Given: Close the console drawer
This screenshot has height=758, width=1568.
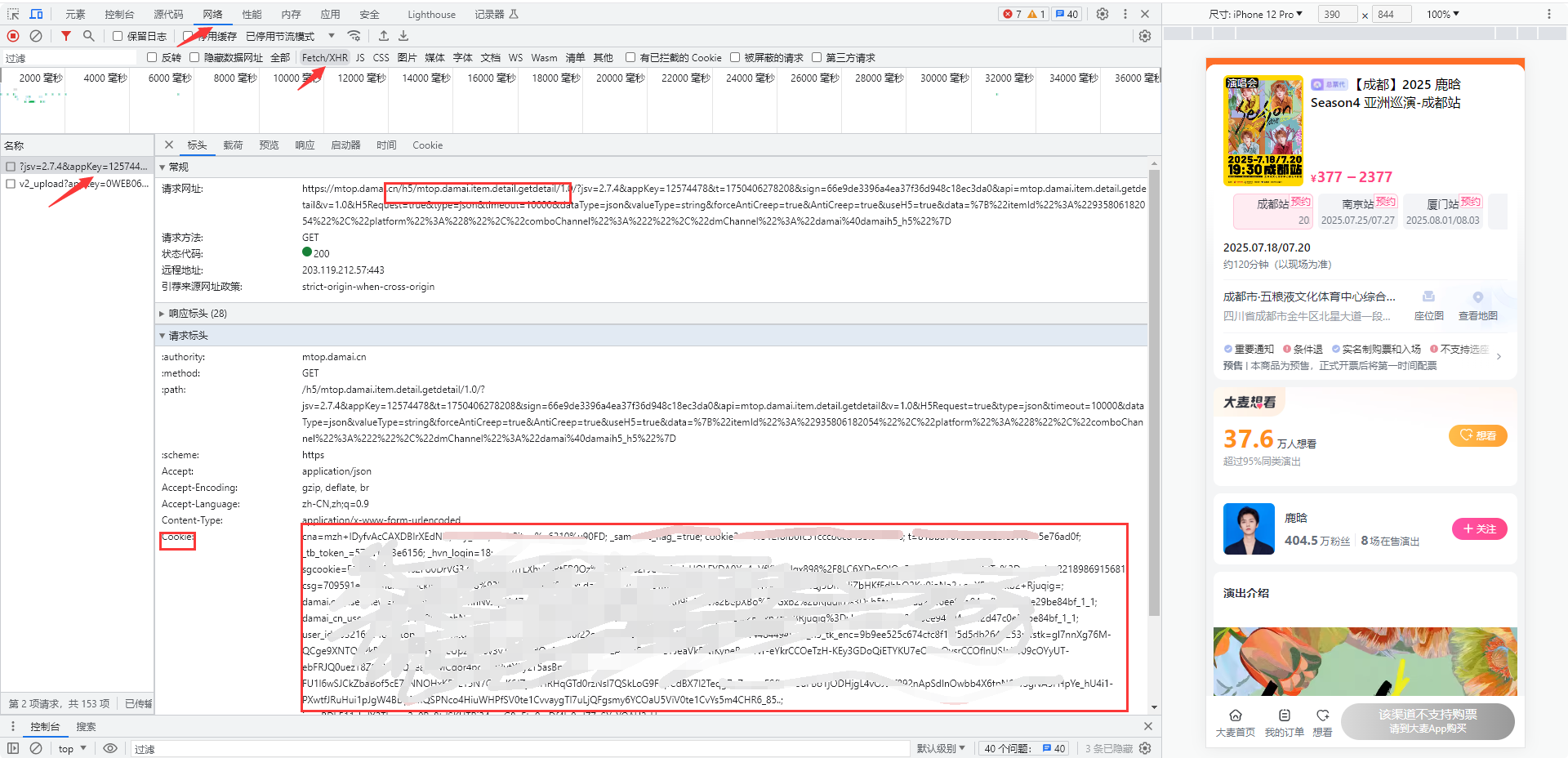Looking at the screenshot, I should tap(1148, 726).
